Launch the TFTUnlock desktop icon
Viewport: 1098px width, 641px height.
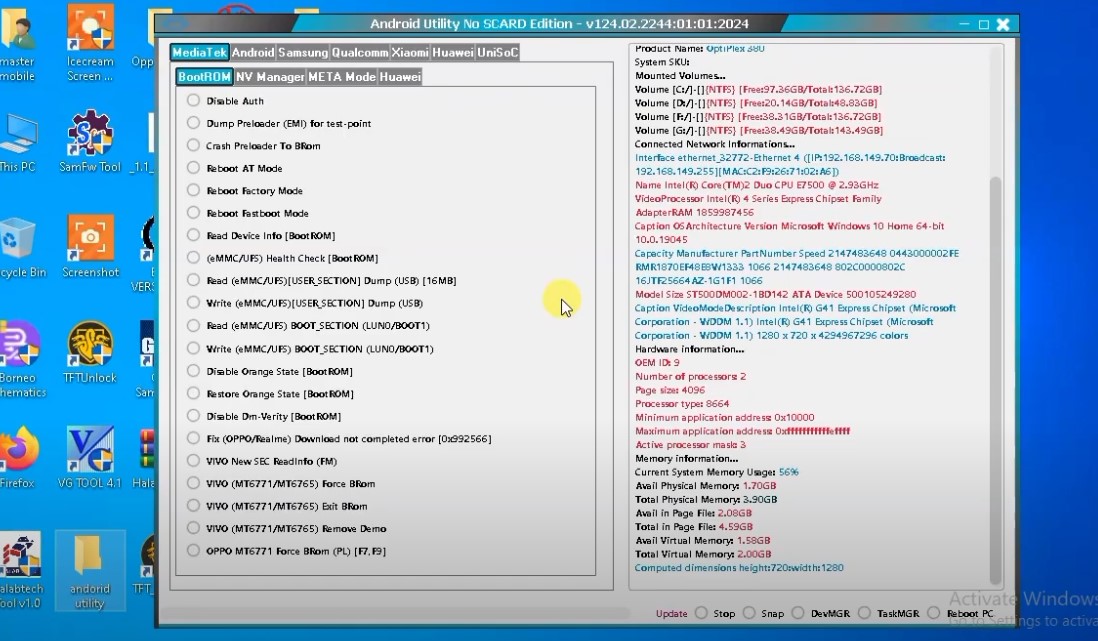(x=90, y=352)
